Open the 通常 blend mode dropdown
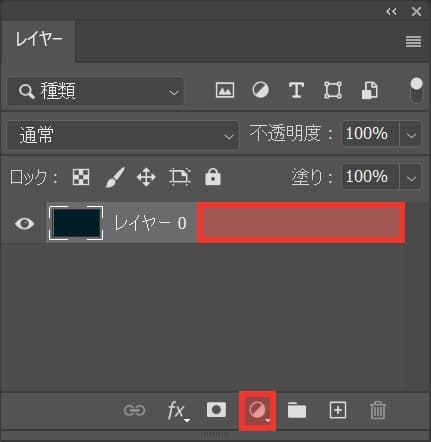Viewport: 431px width, 442px height. pyautogui.click(x=123, y=135)
